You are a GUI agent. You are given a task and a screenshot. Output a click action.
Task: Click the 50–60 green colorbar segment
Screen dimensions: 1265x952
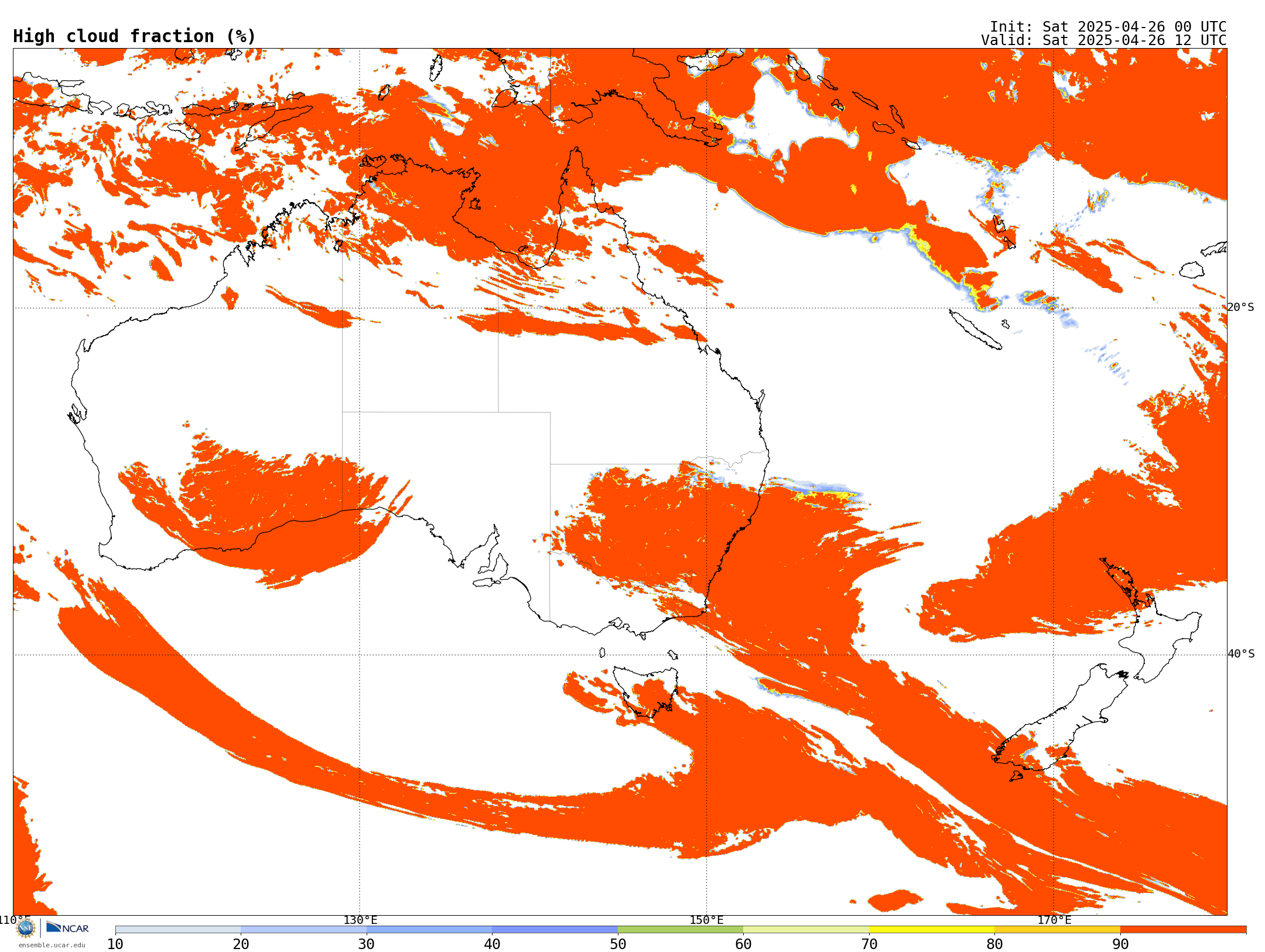tap(681, 930)
